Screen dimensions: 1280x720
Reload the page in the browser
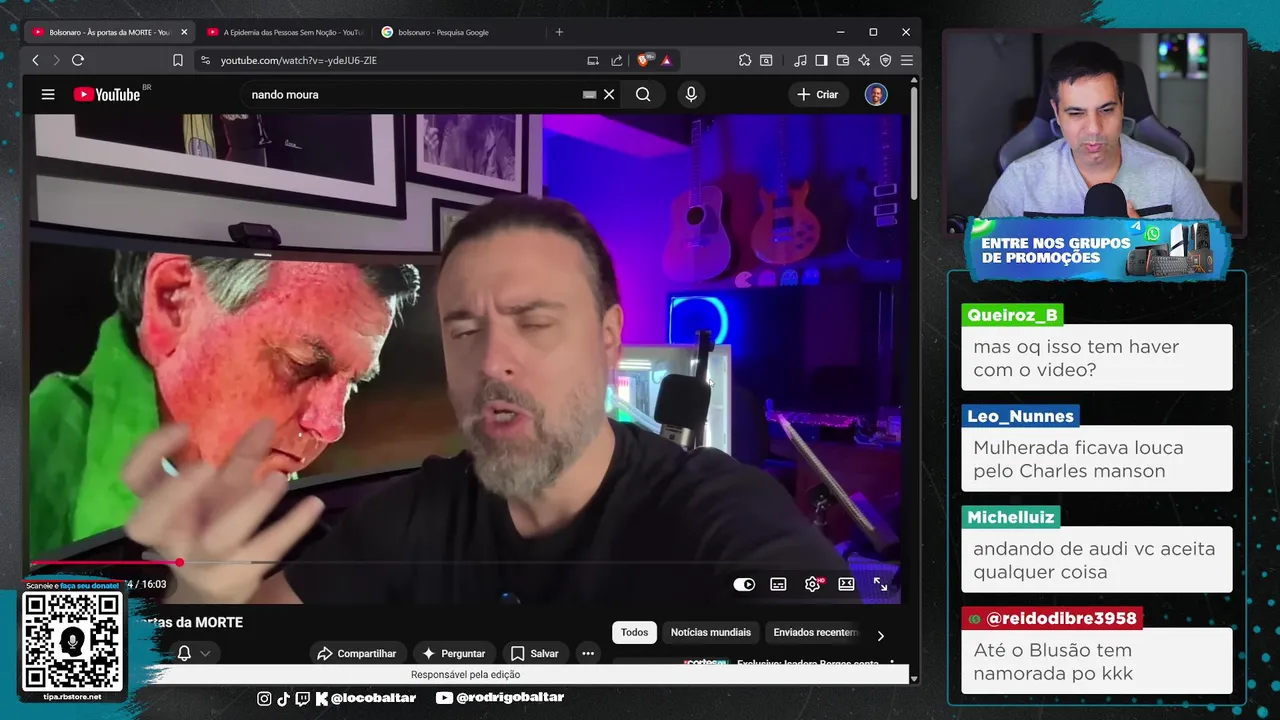78,60
